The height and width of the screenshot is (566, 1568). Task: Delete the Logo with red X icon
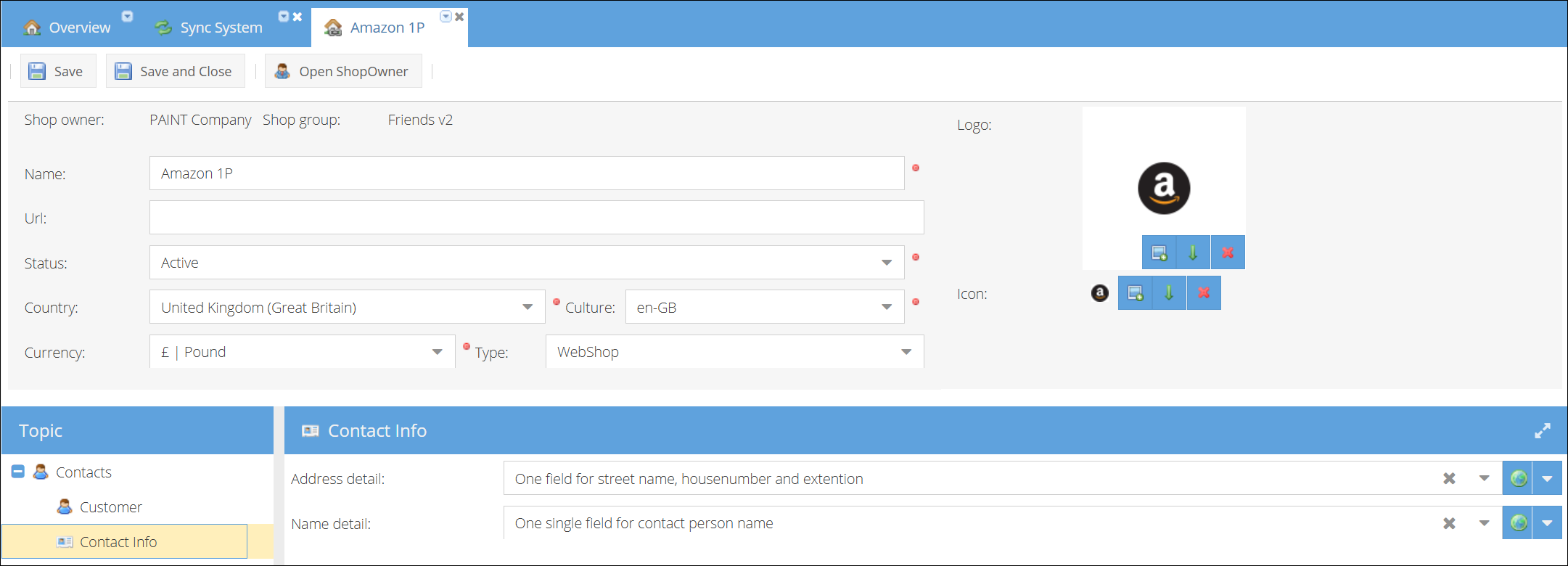point(1228,253)
